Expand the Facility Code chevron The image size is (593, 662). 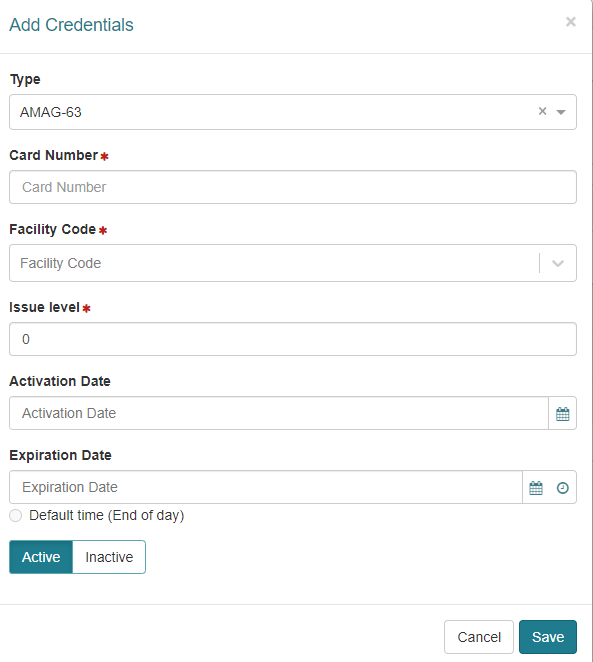point(558,263)
